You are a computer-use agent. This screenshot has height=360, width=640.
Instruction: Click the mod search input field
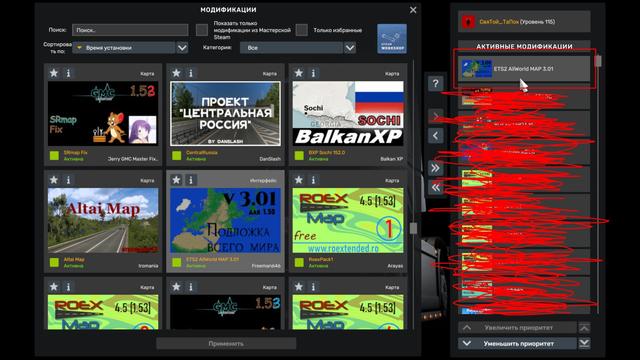tap(130, 30)
